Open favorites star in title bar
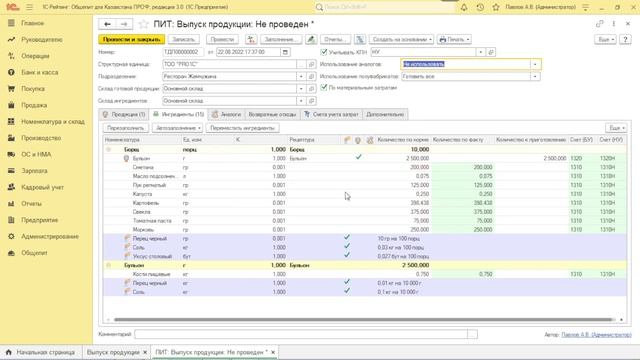640x360 pixels. (496, 7)
